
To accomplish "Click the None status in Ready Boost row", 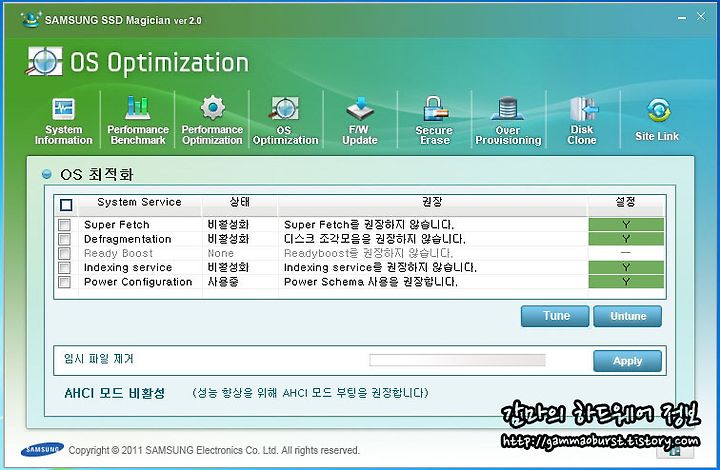I will (x=221, y=253).
